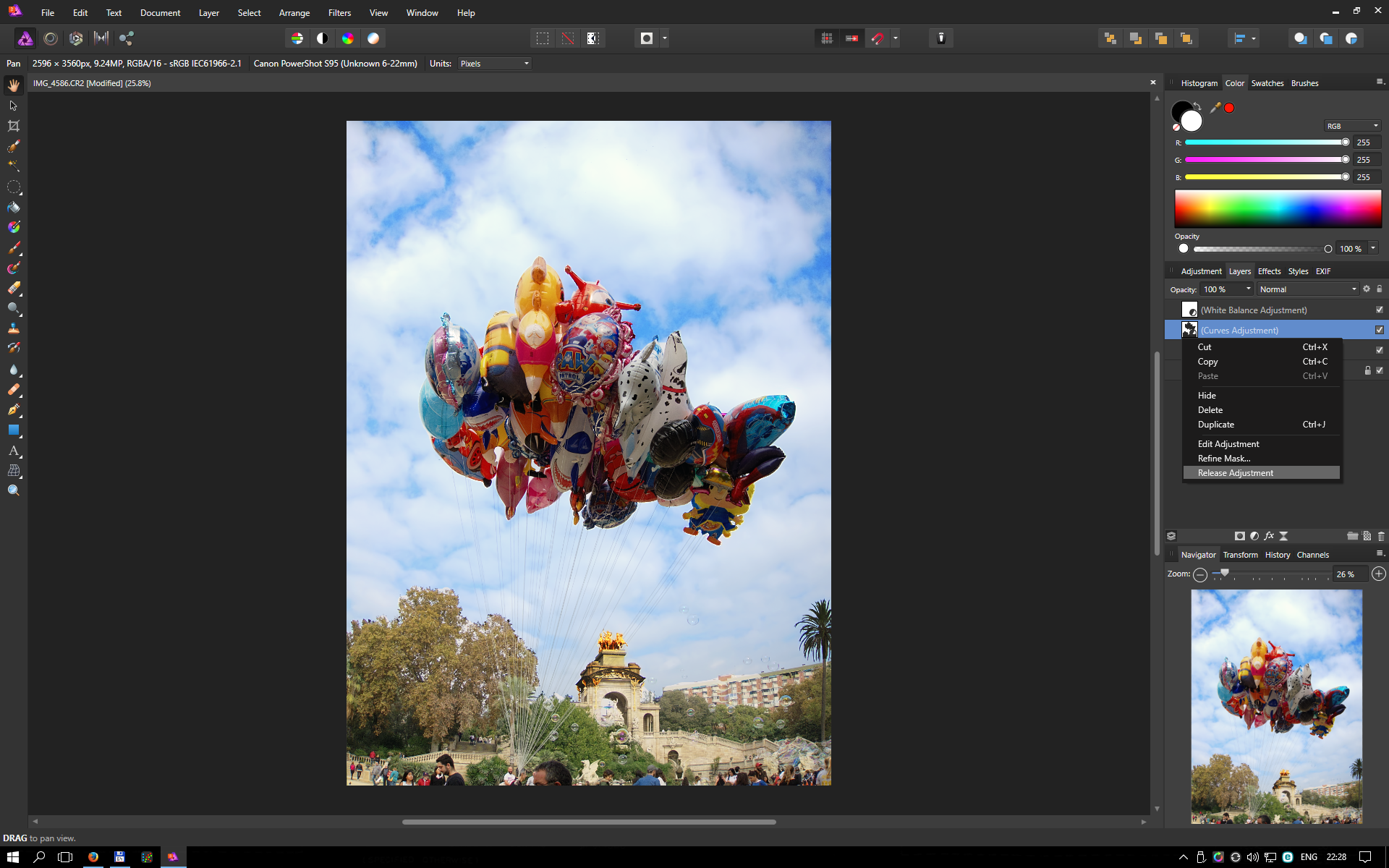Switch to the Export persona
Image resolution: width=1389 pixels, height=868 pixels.
tap(127, 38)
